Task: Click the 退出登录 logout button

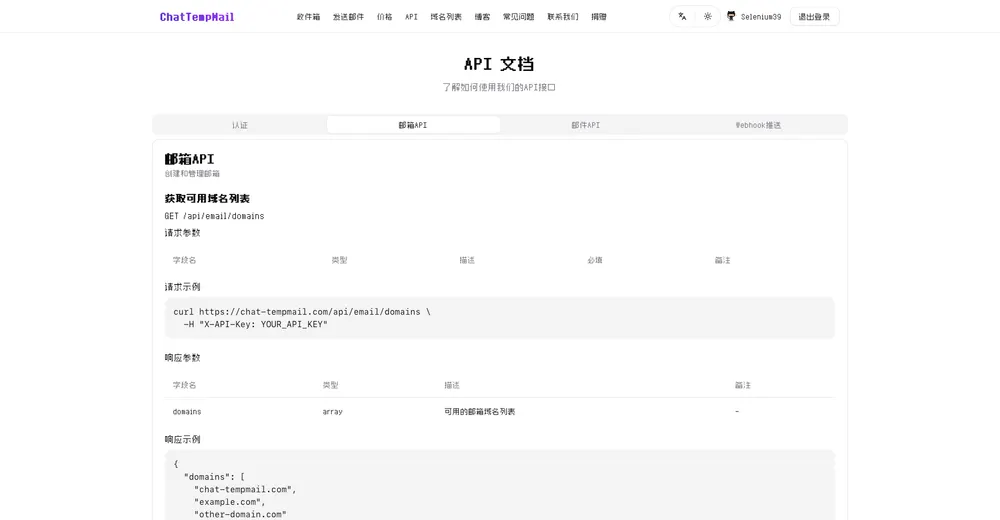Action: click(x=814, y=17)
